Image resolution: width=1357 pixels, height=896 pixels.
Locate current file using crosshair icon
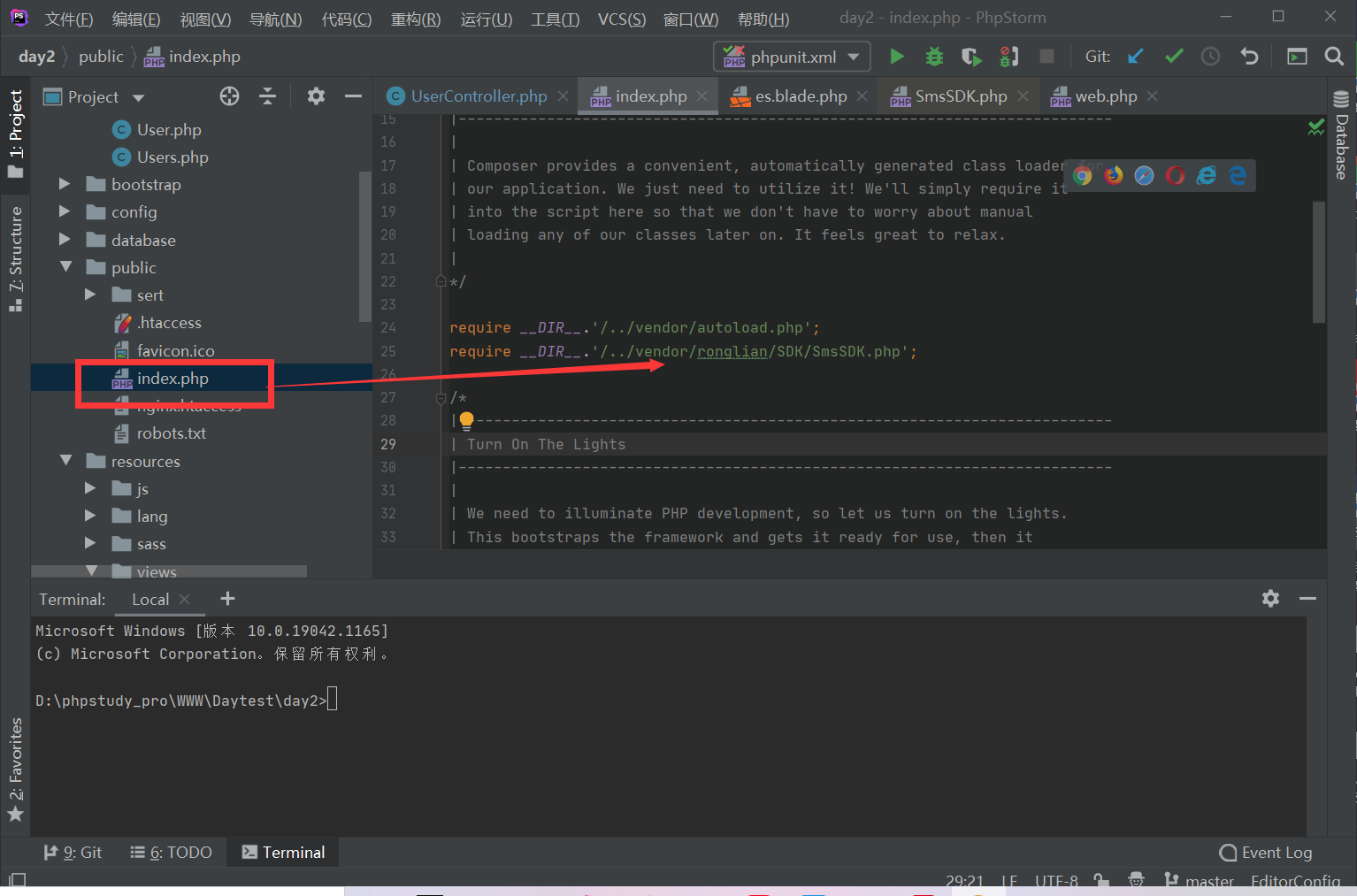(x=229, y=96)
